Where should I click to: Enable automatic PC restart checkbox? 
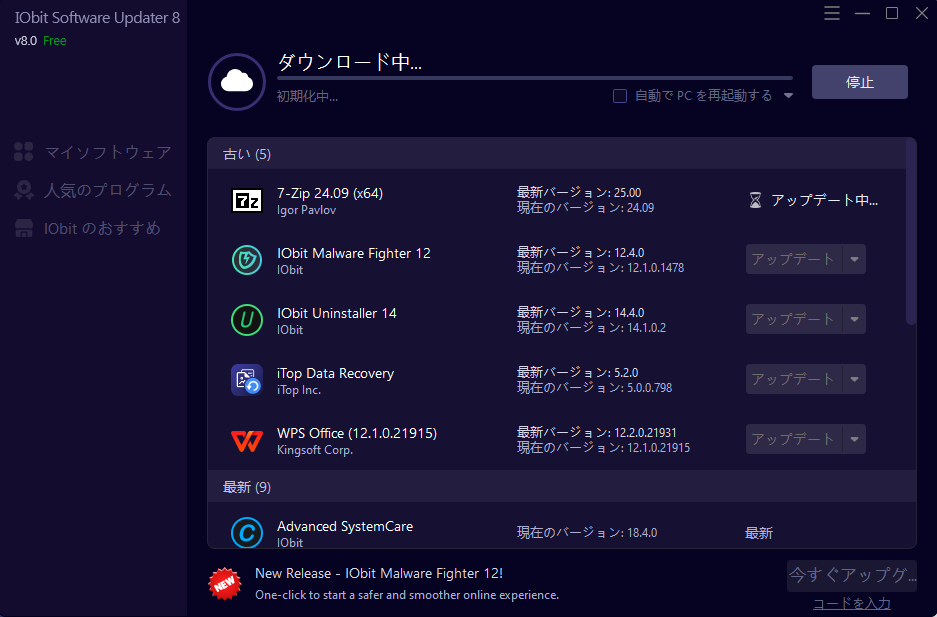(x=620, y=96)
